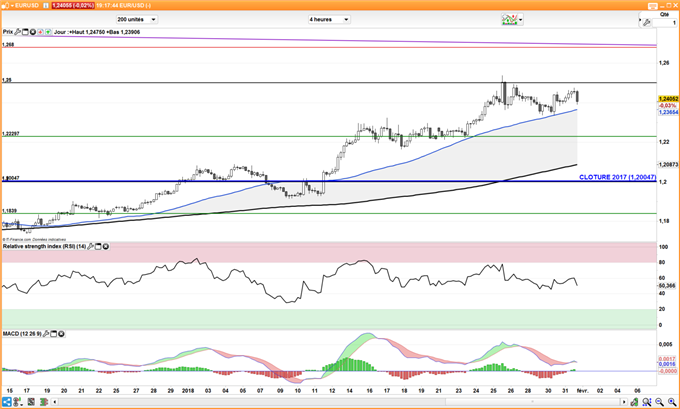This screenshot has height=409, width=680.
Task: Click the red plus icon on Prix panel
Action: (40, 32)
